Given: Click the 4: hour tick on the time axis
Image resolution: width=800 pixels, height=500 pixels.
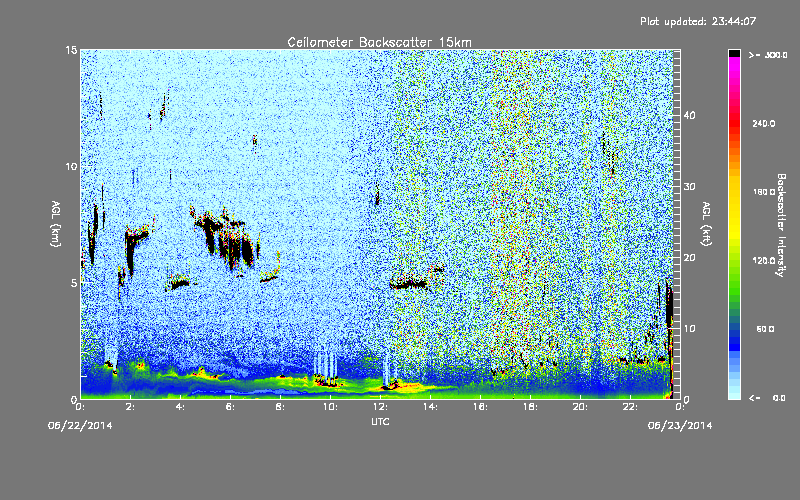Looking at the screenshot, I should 181,407.
